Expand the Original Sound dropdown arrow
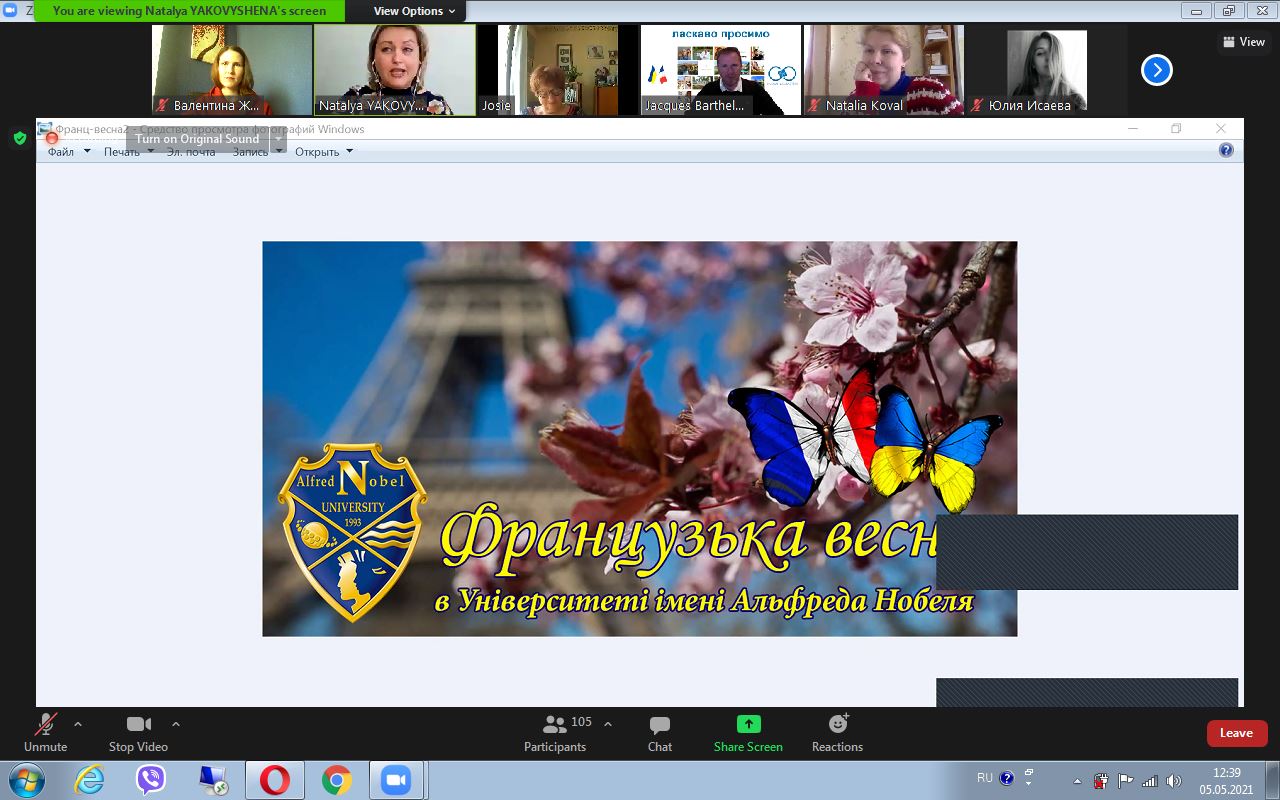 coord(278,140)
